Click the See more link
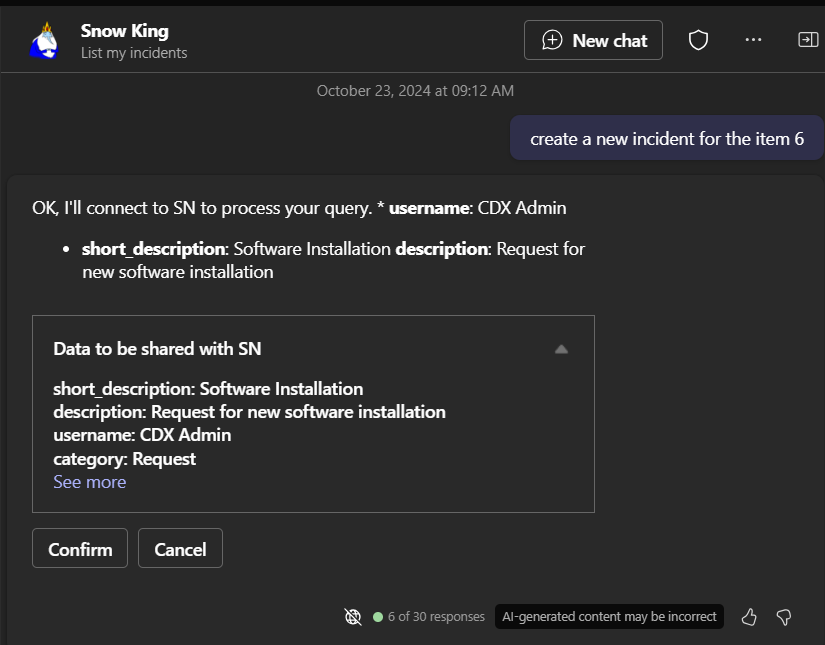 [x=89, y=482]
